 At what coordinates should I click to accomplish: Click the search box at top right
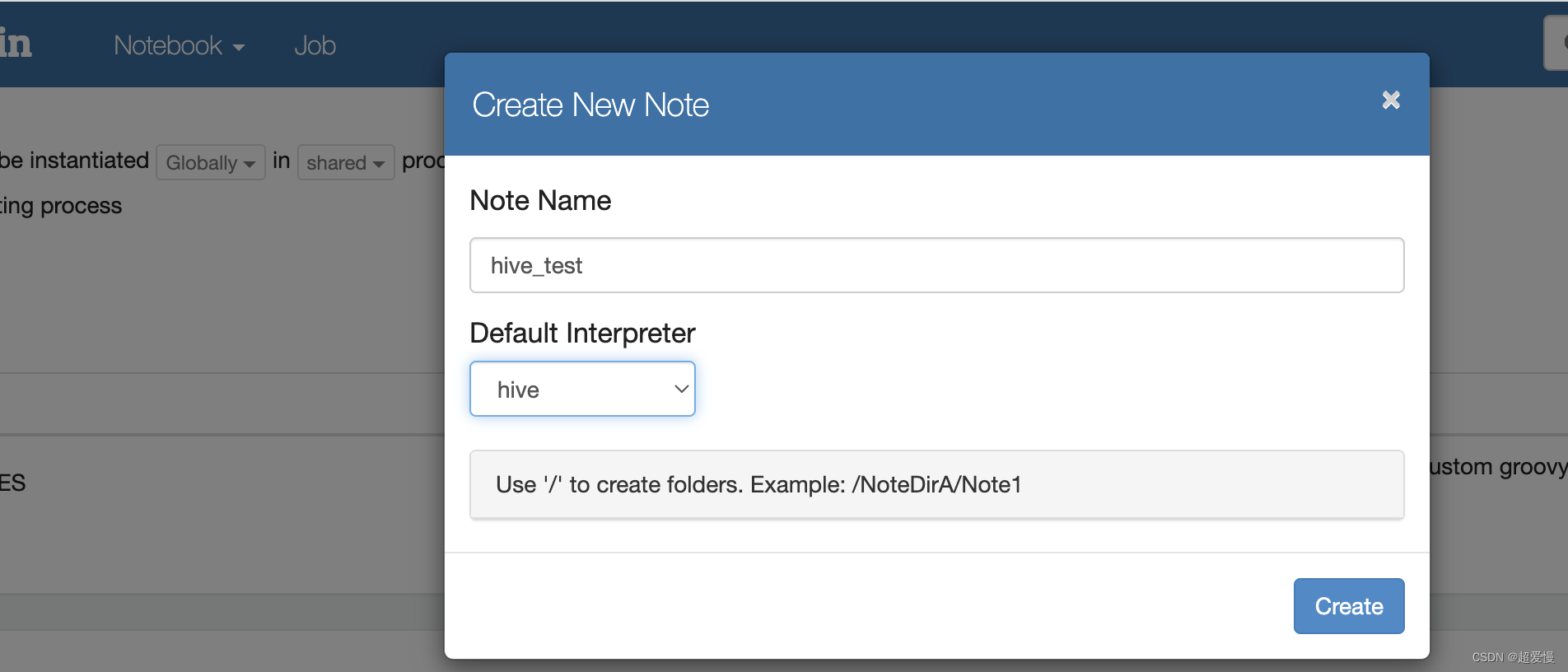point(1556,43)
